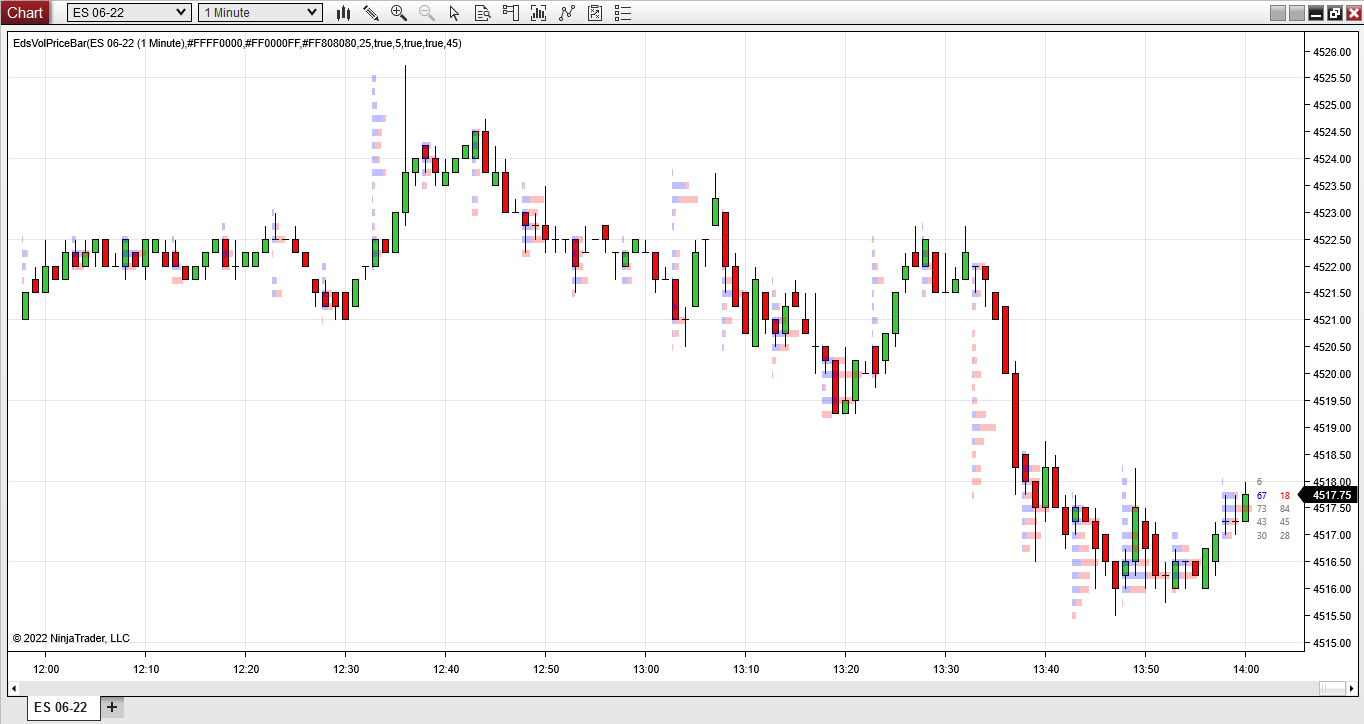The image size is (1364, 724).
Task: Open the Data Series bars icon
Action: click(x=539, y=13)
